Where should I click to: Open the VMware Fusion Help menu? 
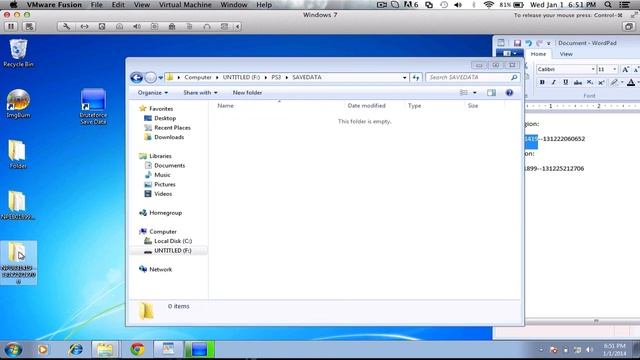click(x=264, y=5)
